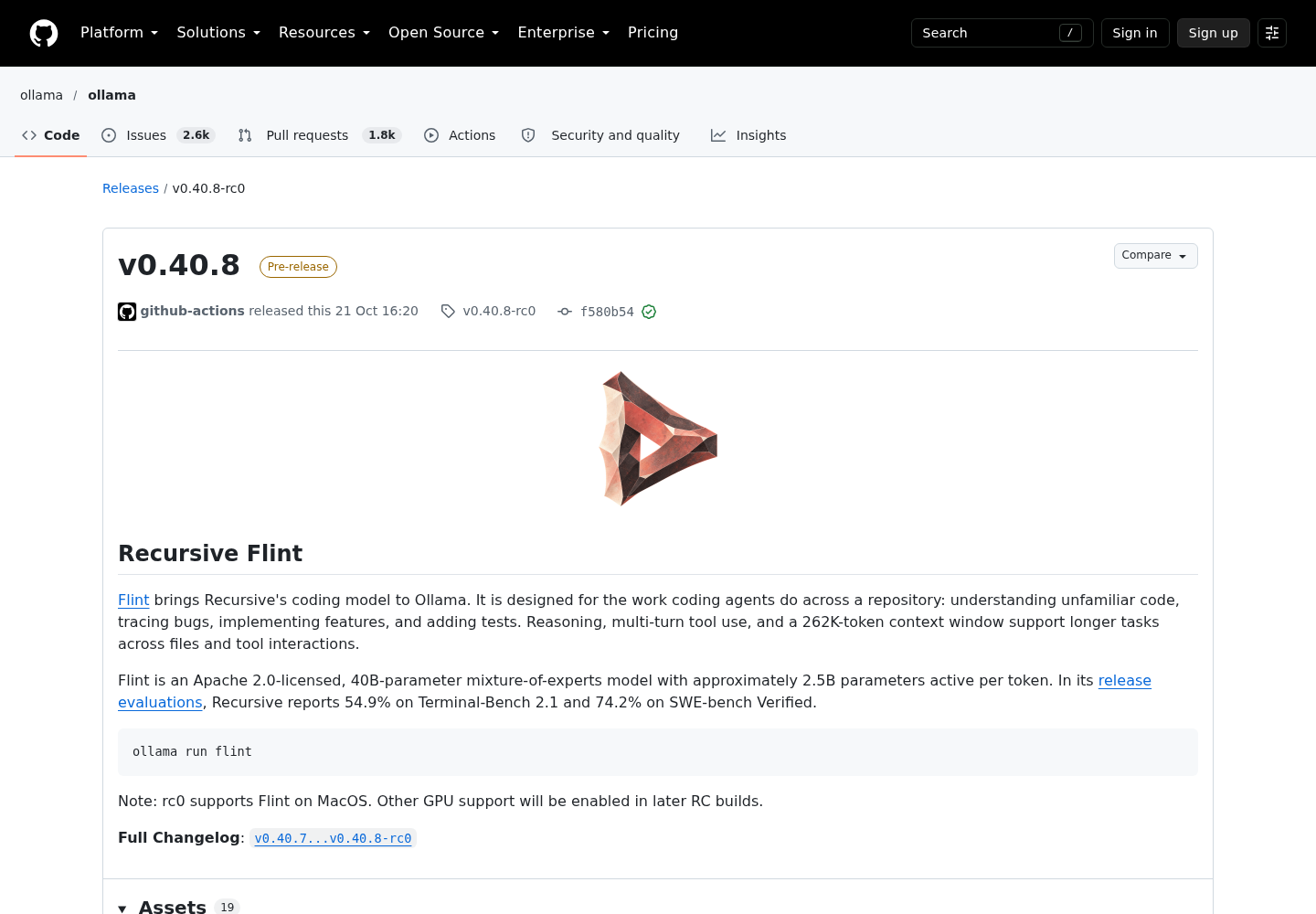This screenshot has height=914, width=1316.
Task: Switch to the Issues tab
Action: [x=157, y=135]
